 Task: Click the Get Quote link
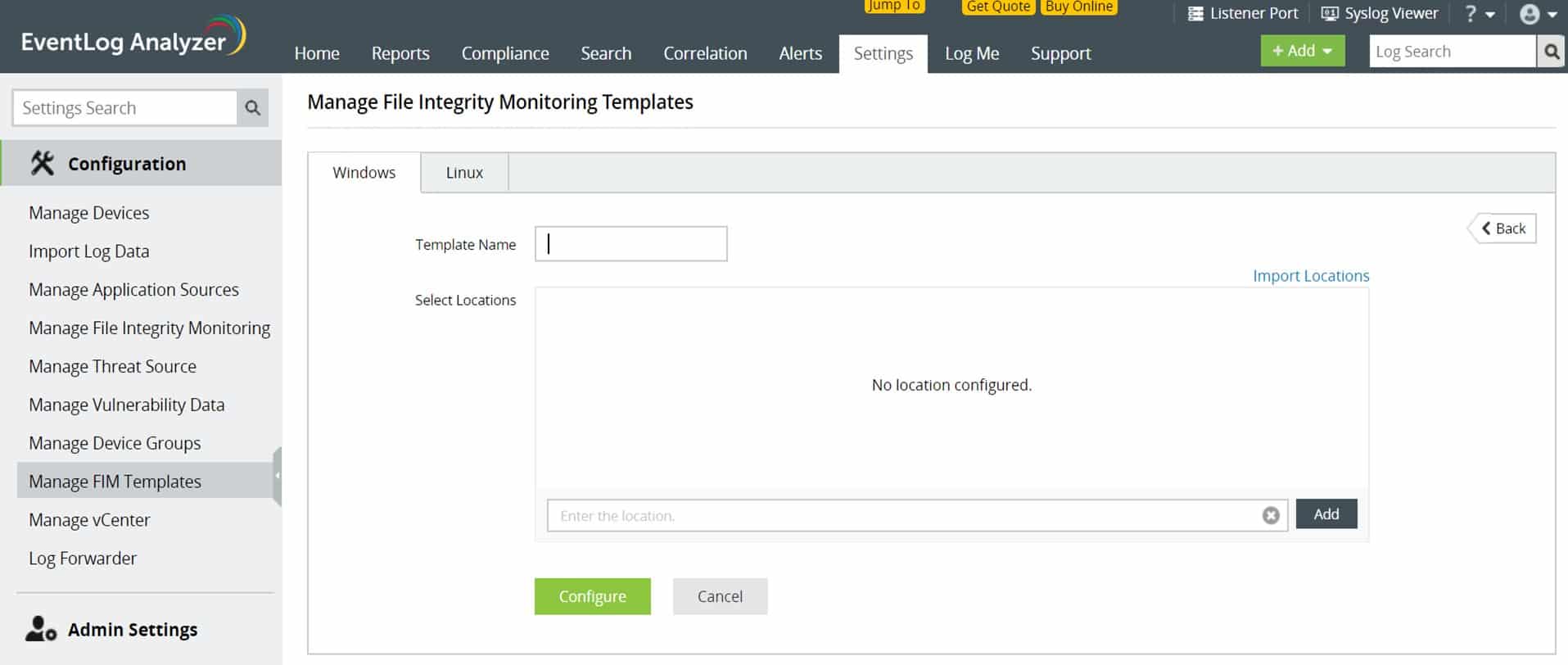click(x=998, y=7)
